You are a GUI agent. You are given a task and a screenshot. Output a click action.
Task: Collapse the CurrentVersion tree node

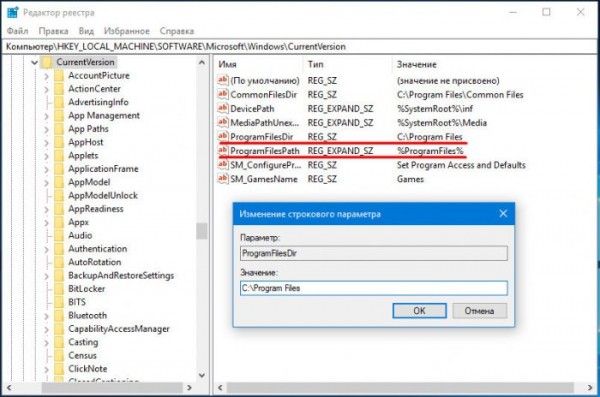click(34, 62)
